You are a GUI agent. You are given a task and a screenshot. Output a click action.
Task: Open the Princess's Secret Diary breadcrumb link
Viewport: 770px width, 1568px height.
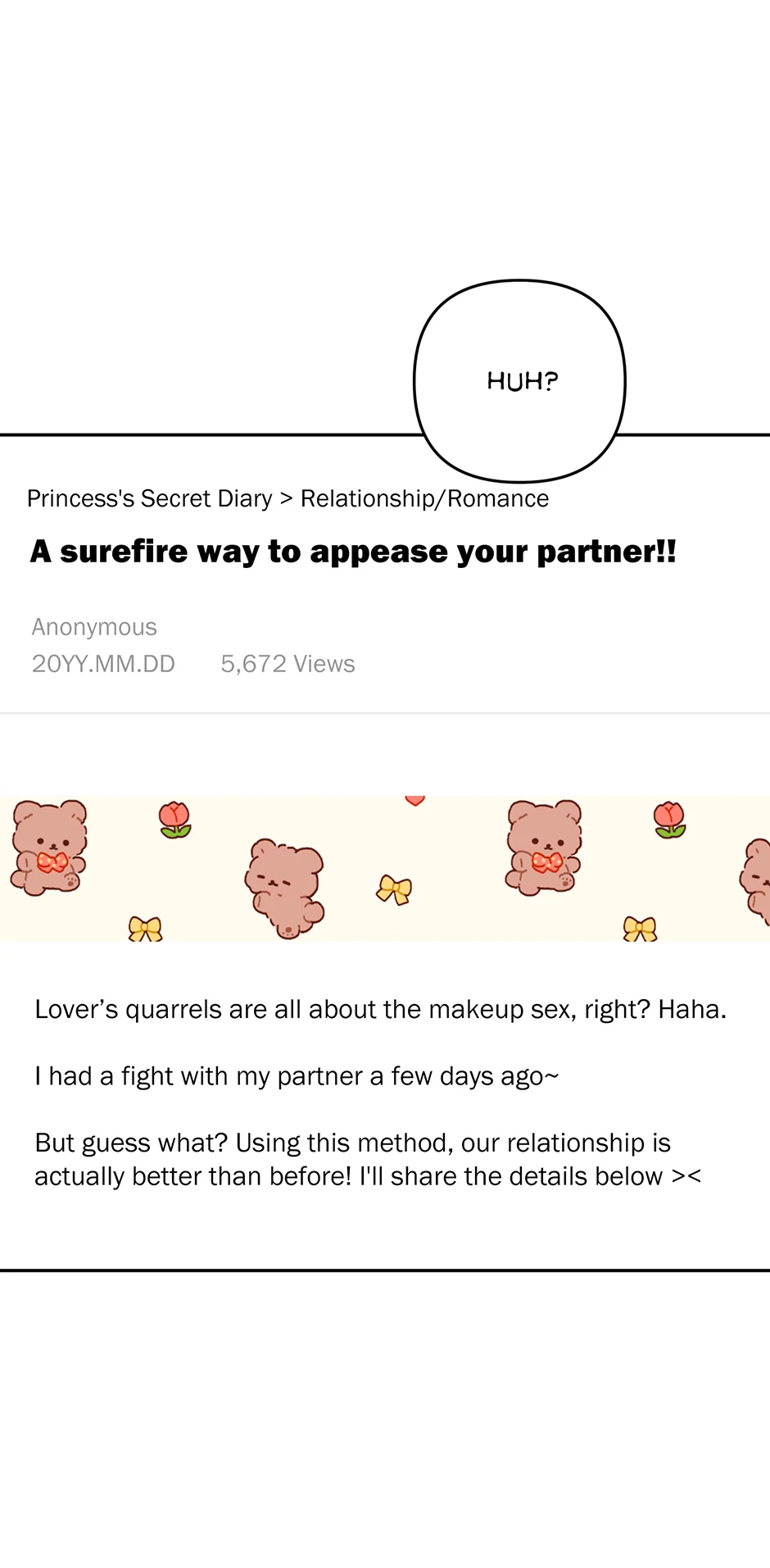pyautogui.click(x=150, y=498)
